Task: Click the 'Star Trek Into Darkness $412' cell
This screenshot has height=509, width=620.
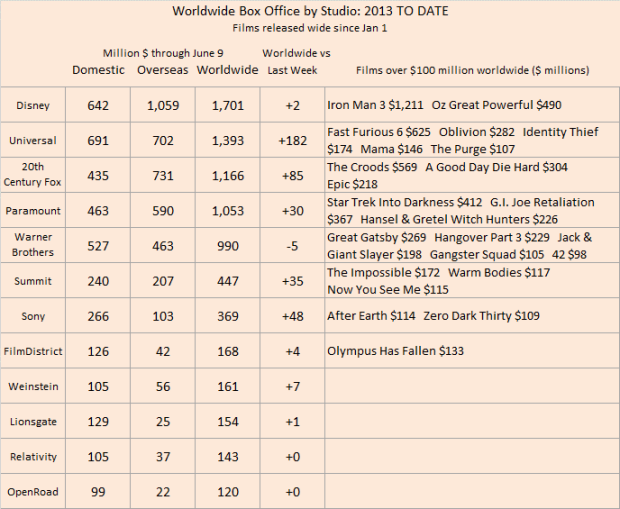Action: tap(472, 210)
